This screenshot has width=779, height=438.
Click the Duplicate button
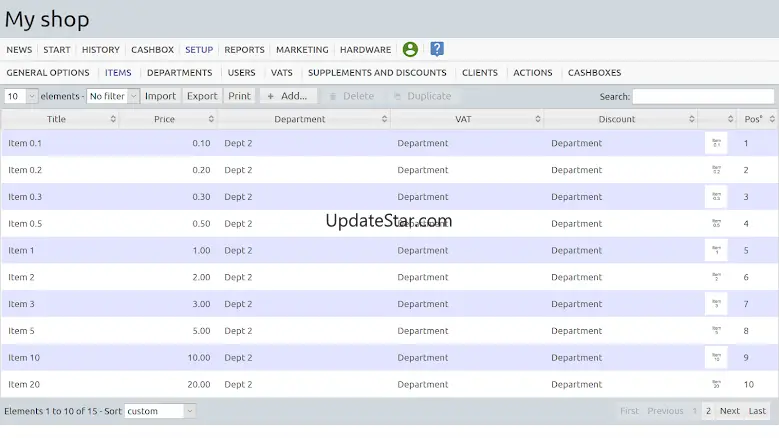click(422, 96)
